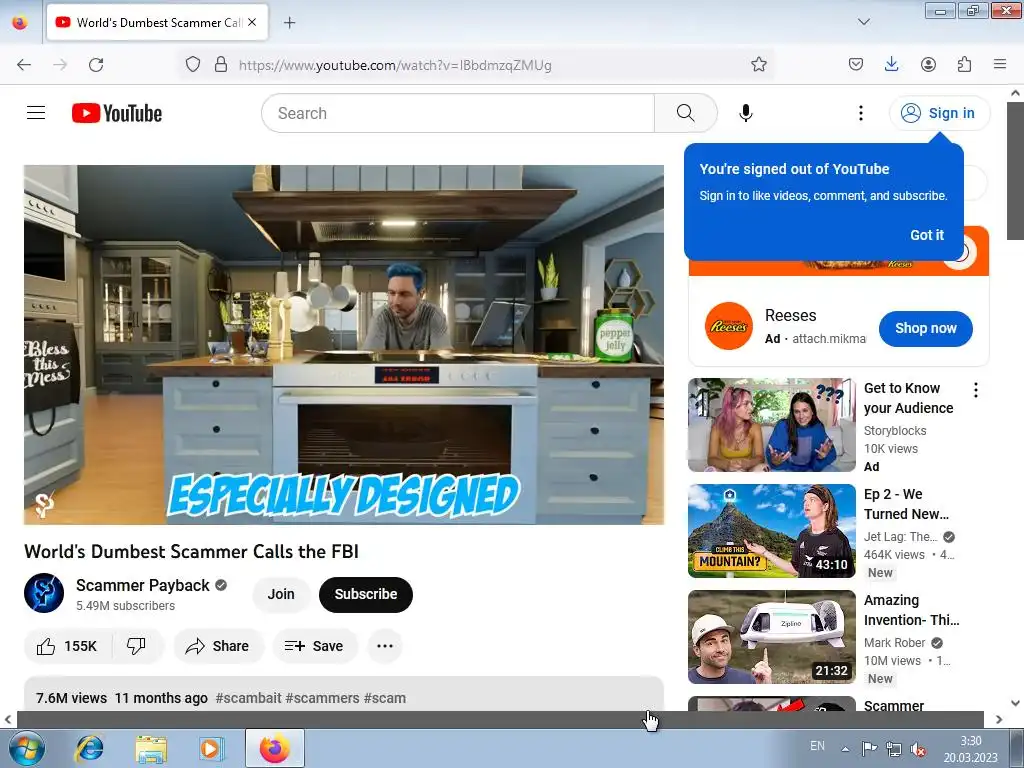Click horizontal scrollbar right arrow
Viewport: 1024px width, 768px height.
pyautogui.click(x=999, y=719)
